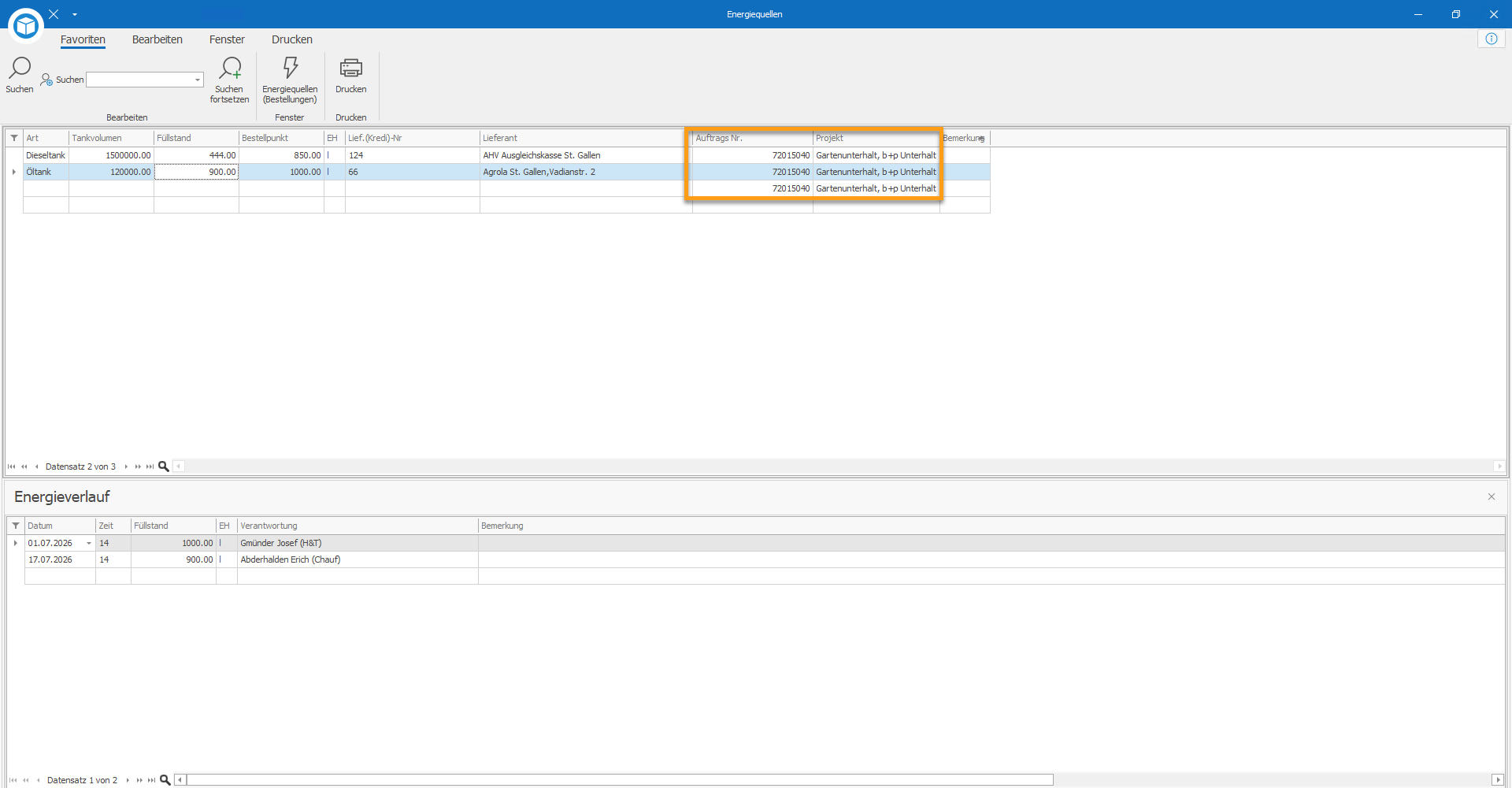Go to next record in Energieverlauf navigator

128,780
